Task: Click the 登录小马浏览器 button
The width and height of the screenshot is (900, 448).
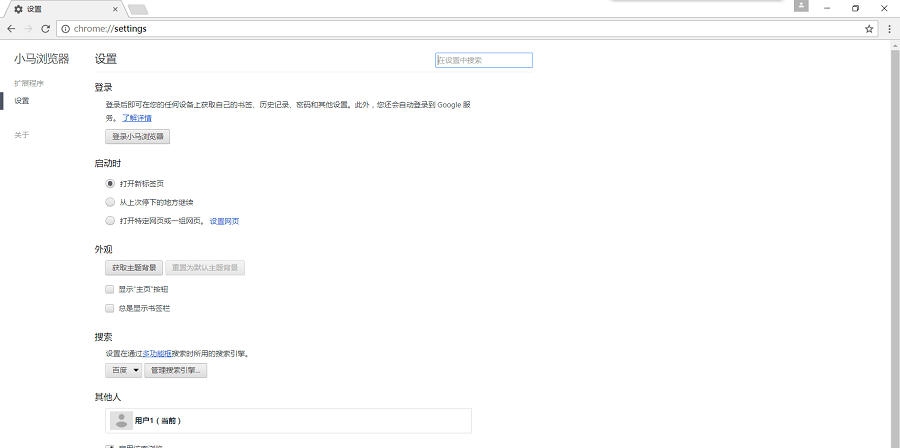Action: point(138,137)
